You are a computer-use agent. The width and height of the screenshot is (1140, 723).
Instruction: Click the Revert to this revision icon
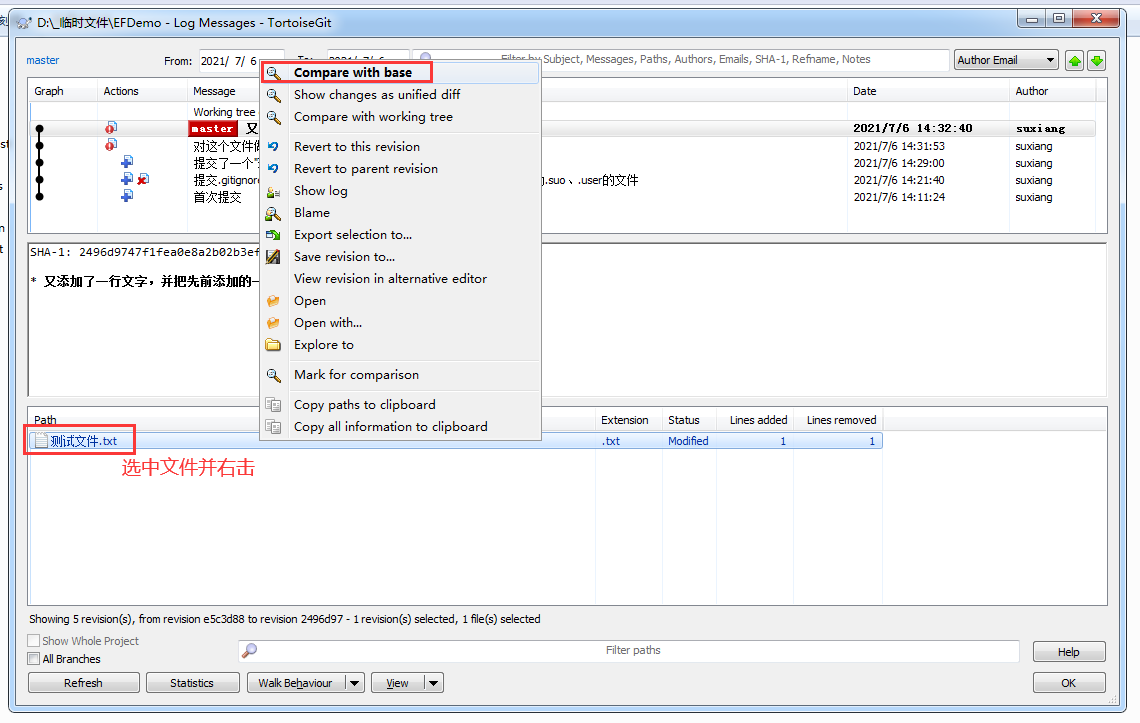(273, 147)
